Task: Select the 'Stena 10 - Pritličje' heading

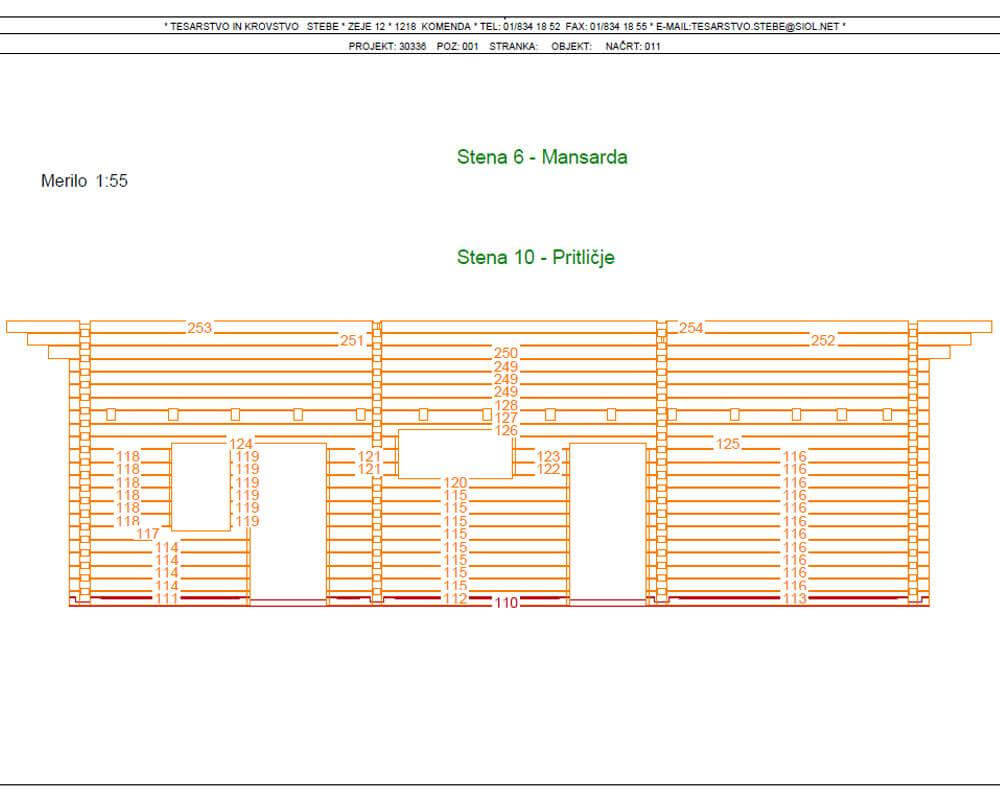Action: (x=535, y=257)
